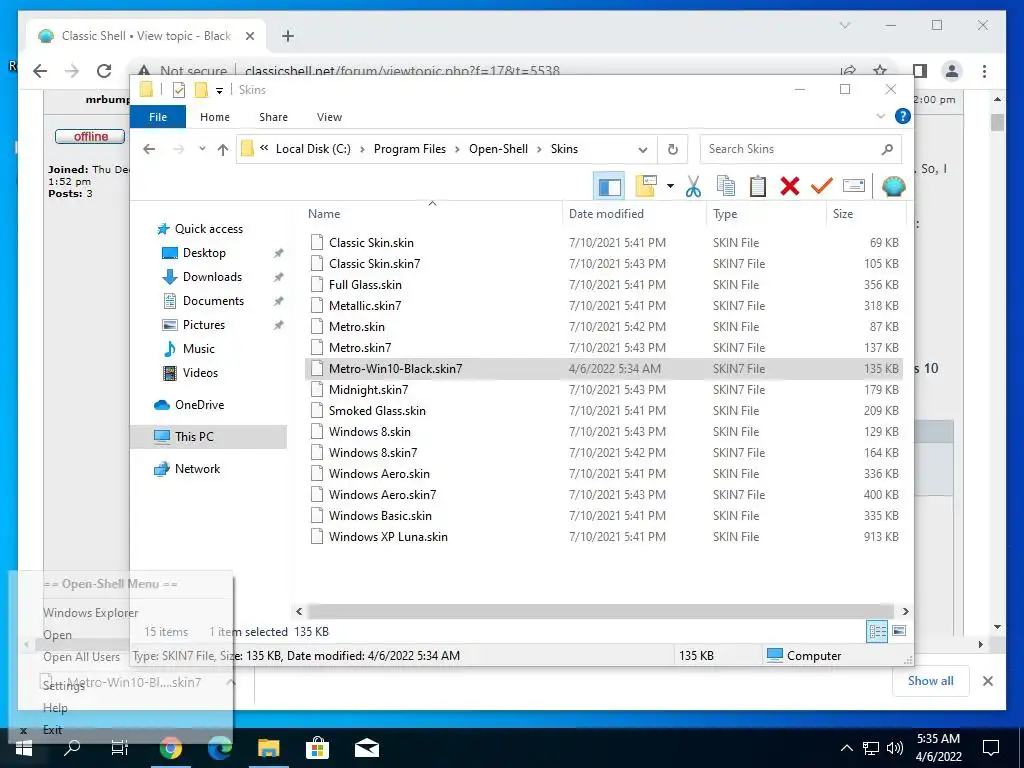Sort by the Date modified column header

pos(633,214)
